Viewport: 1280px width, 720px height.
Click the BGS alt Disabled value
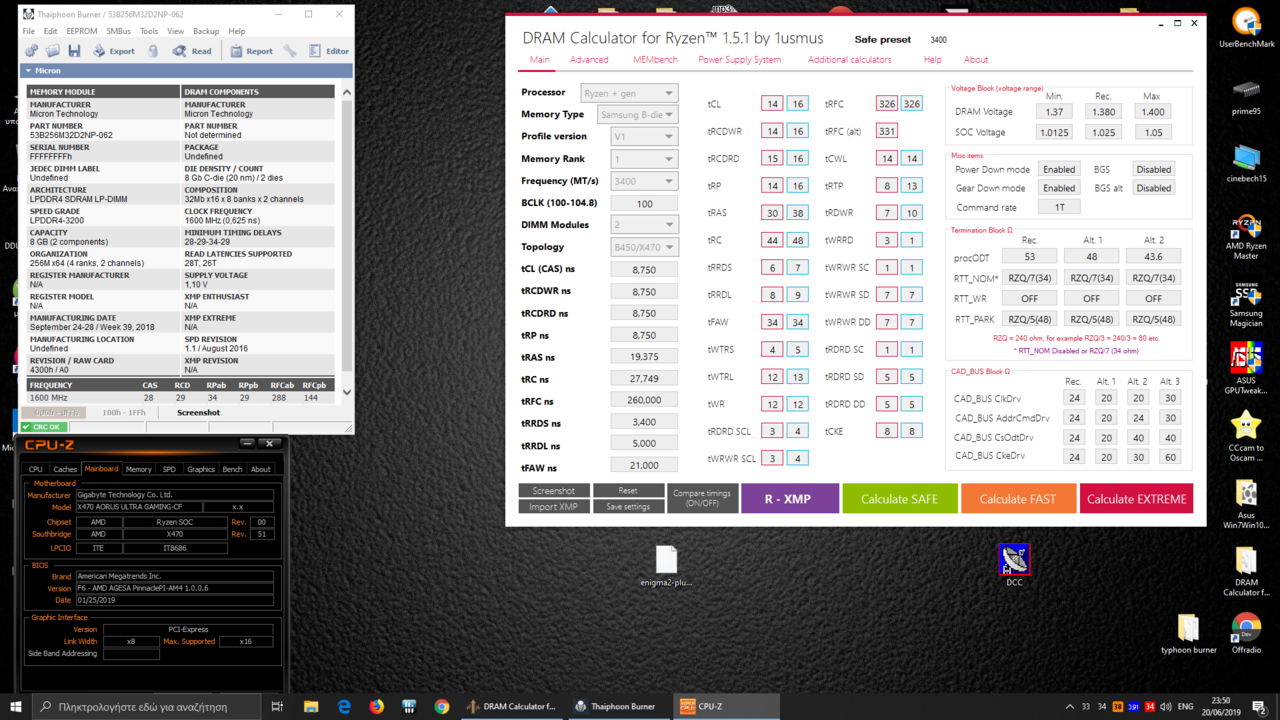(1153, 188)
